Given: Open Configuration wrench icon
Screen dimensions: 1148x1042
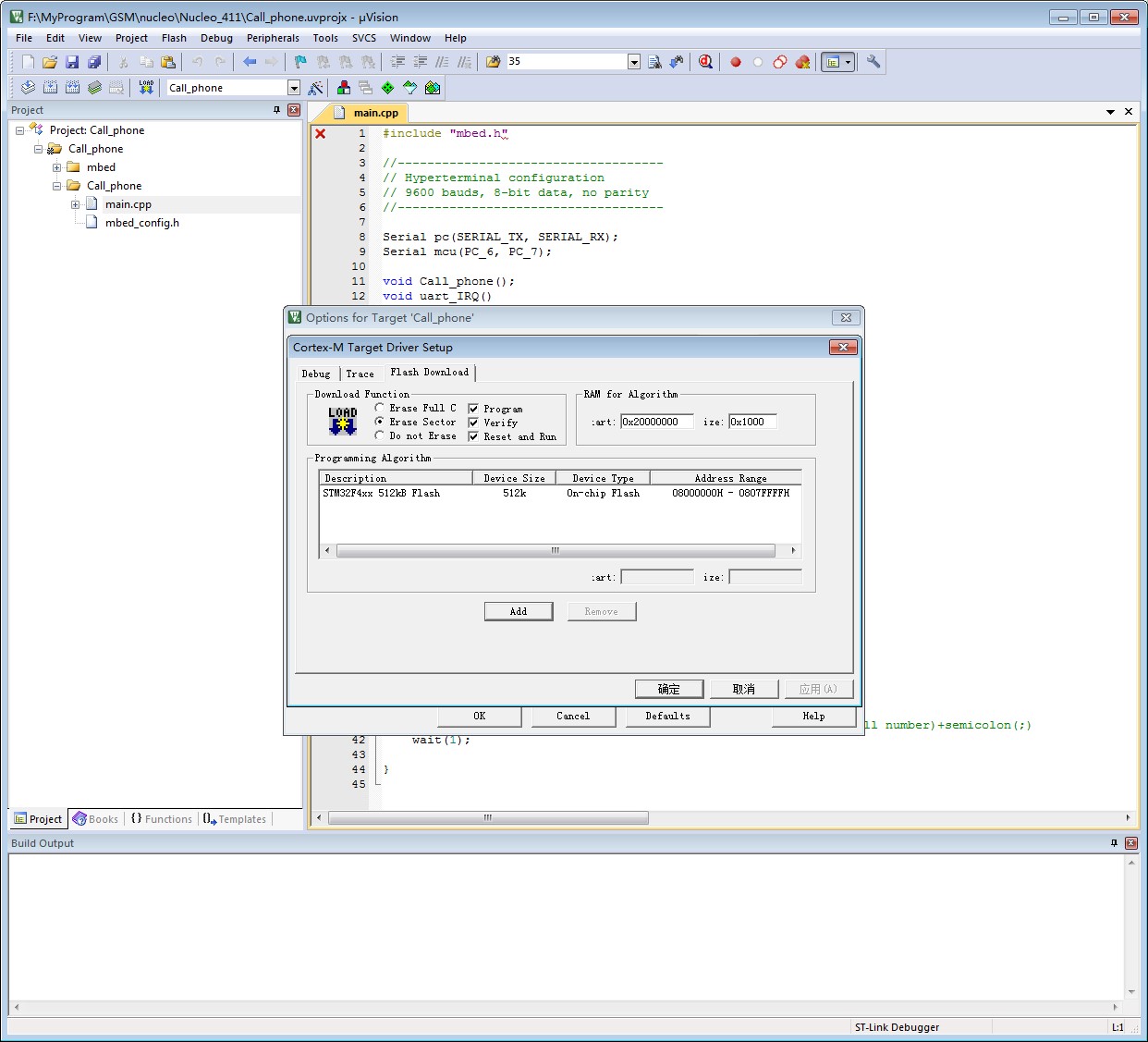Looking at the screenshot, I should pyautogui.click(x=873, y=62).
